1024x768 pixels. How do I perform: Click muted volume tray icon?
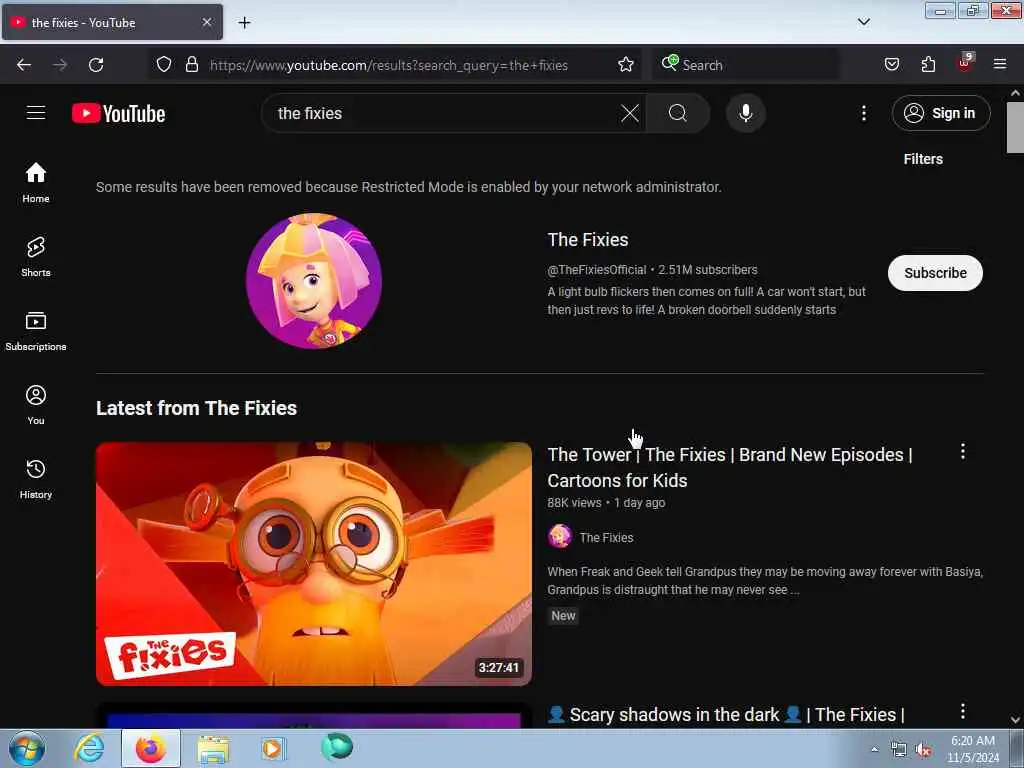923,750
